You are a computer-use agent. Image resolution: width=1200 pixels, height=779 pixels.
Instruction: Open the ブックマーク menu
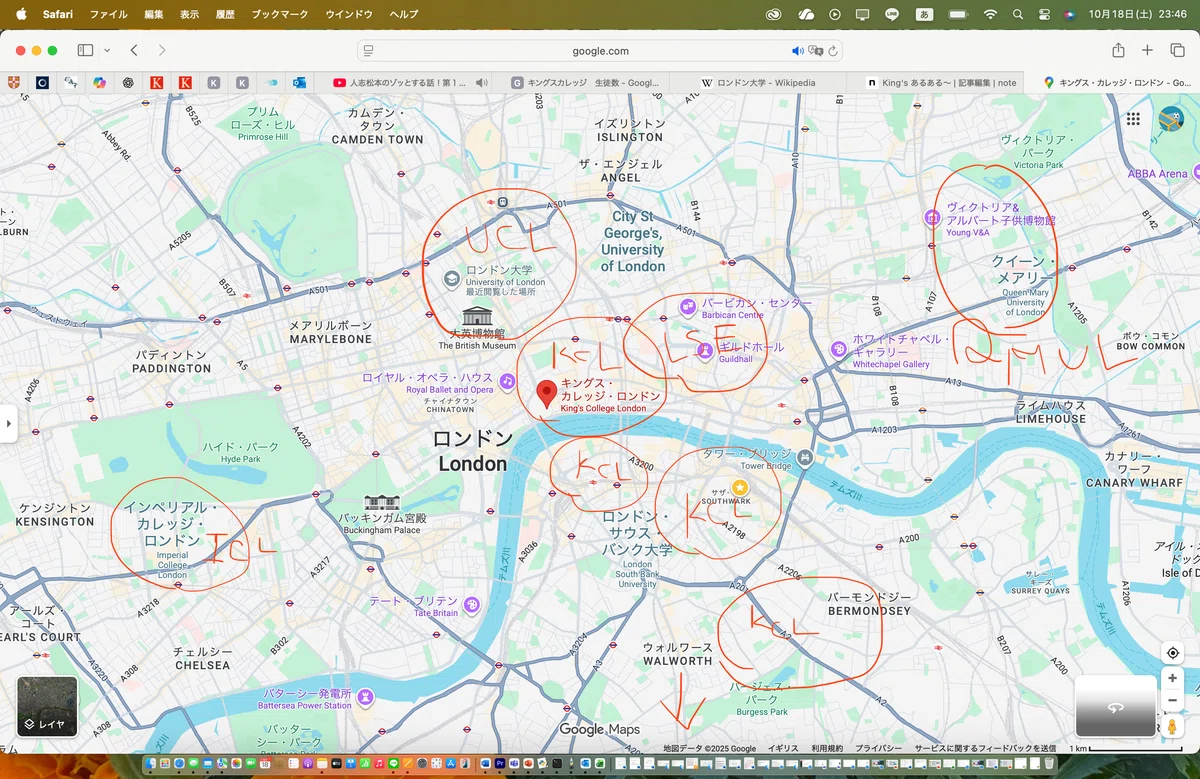280,14
